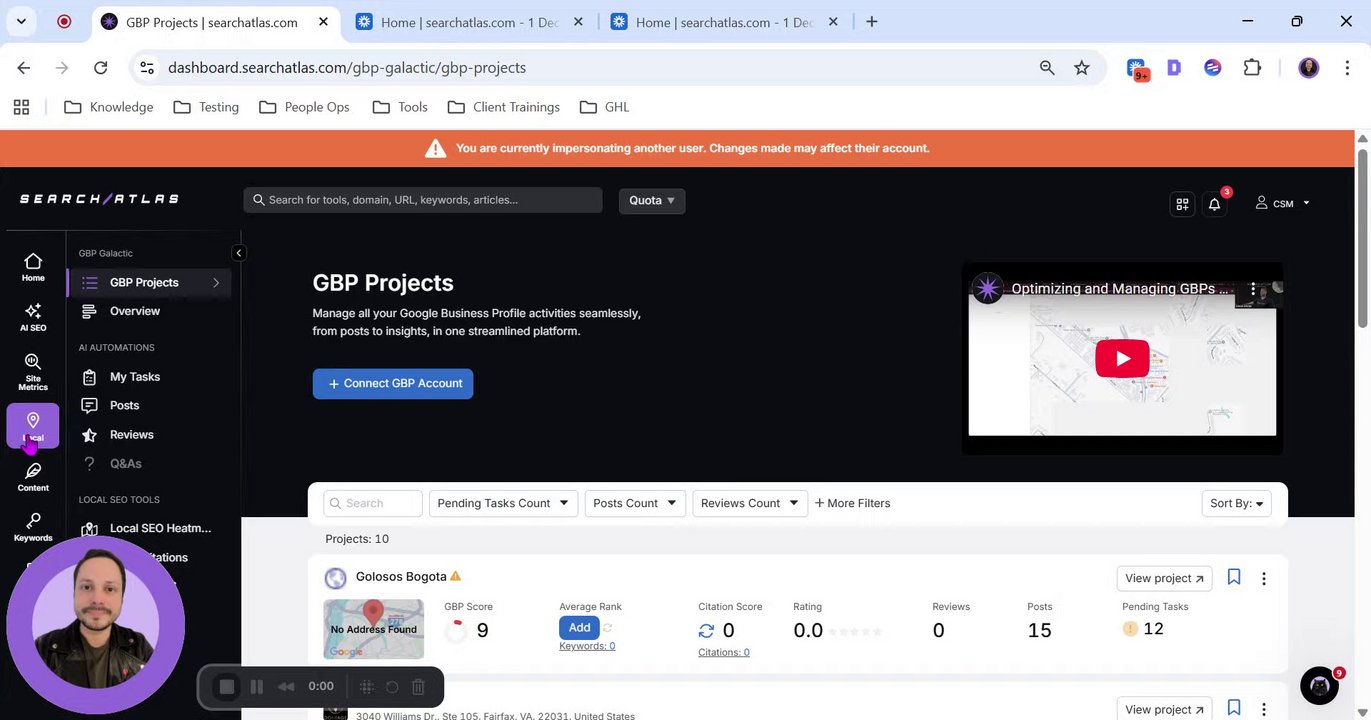The width and height of the screenshot is (1371, 720).
Task: Open the Keywords sidebar section
Action: [33, 527]
